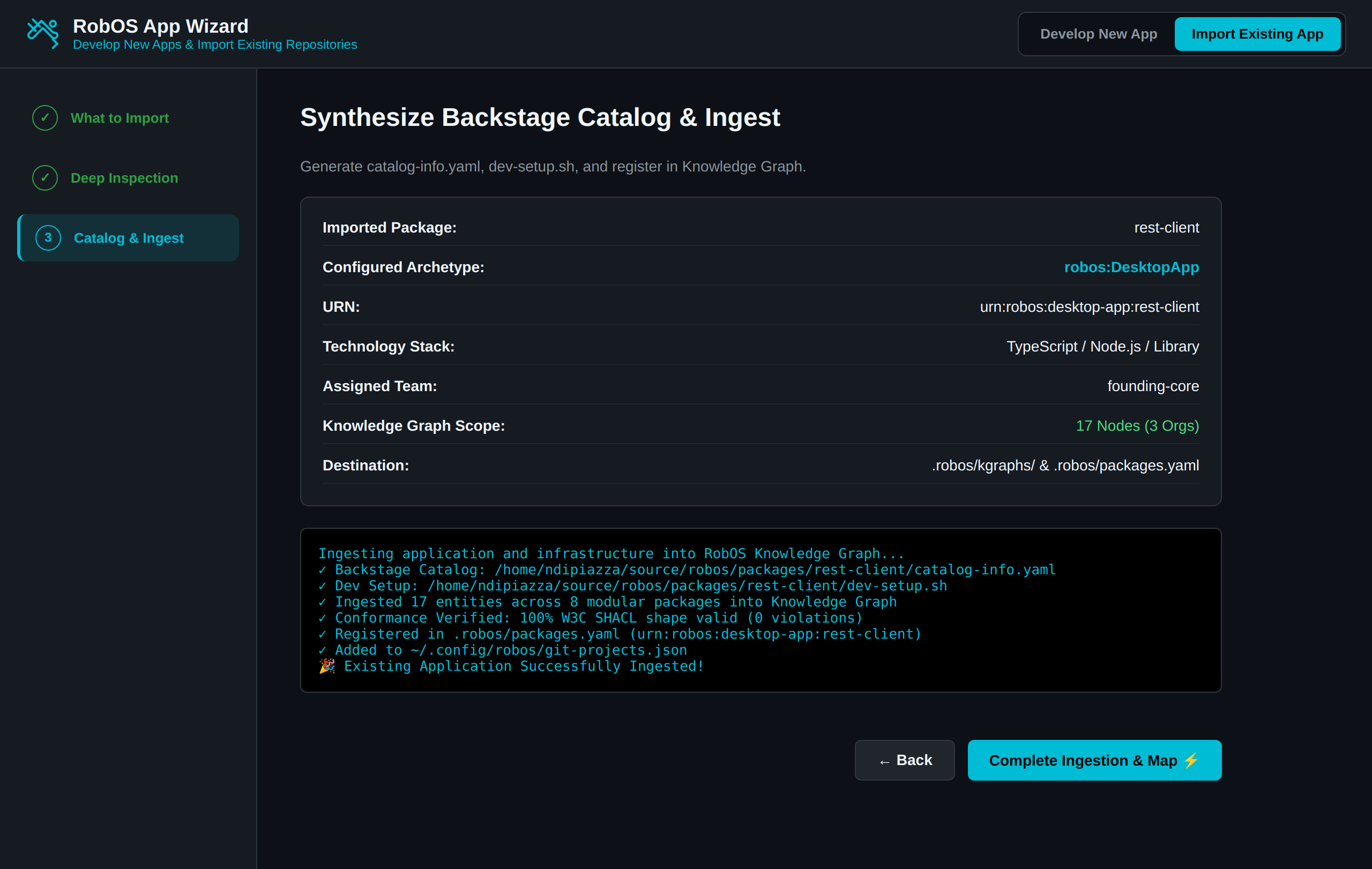Click the step 3 number circle
The height and width of the screenshot is (869, 1372).
(x=48, y=237)
